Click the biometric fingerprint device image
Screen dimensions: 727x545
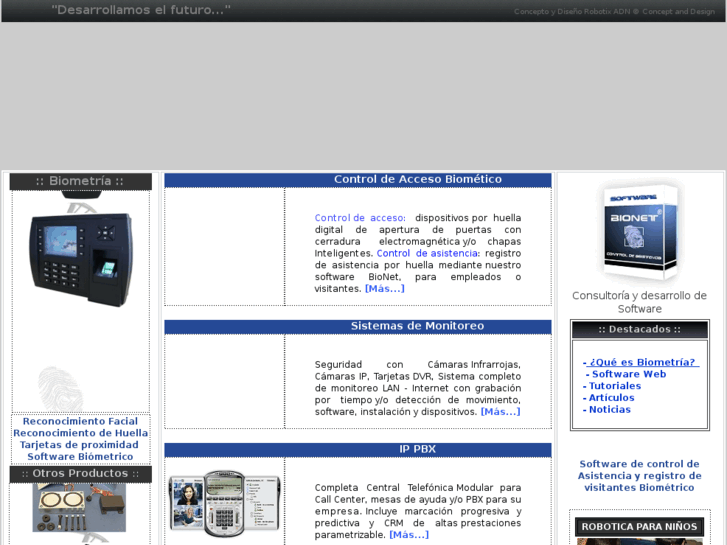point(81,258)
